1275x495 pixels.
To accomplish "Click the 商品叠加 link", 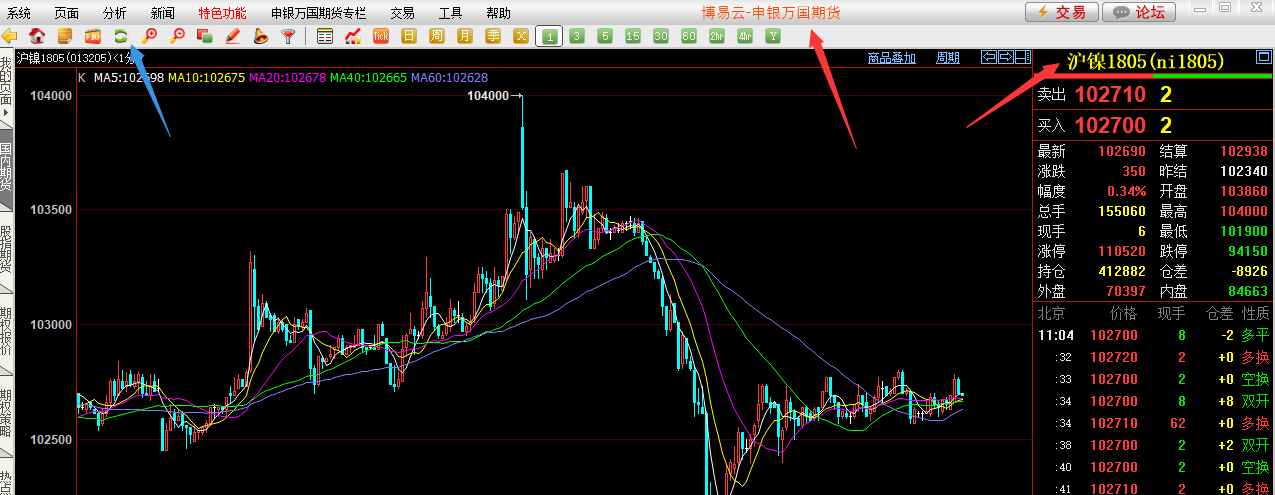I will pos(892,58).
